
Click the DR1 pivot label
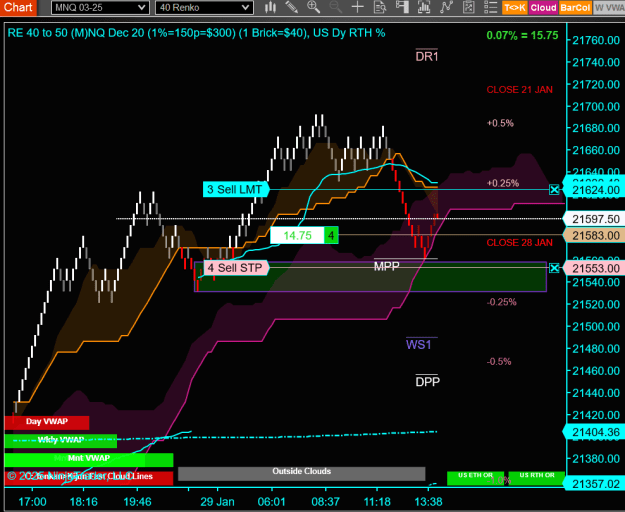coord(427,57)
